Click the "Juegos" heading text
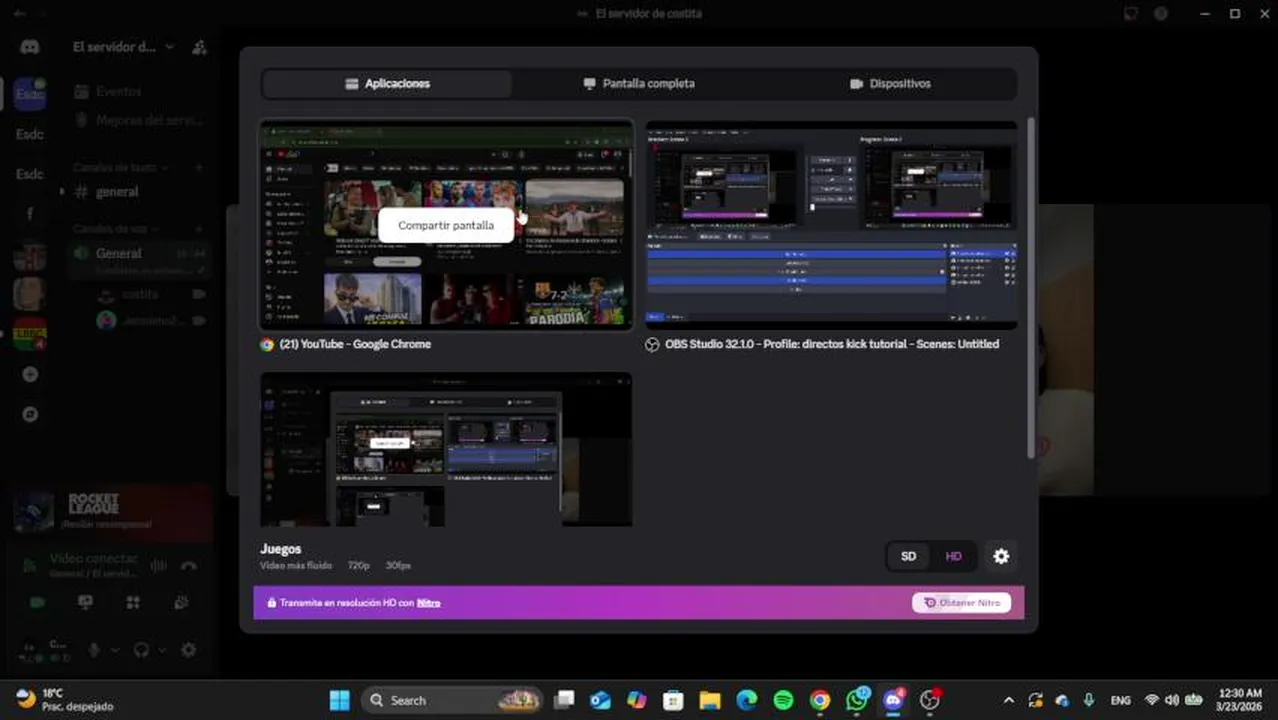This screenshot has height=720, width=1278. [280, 549]
